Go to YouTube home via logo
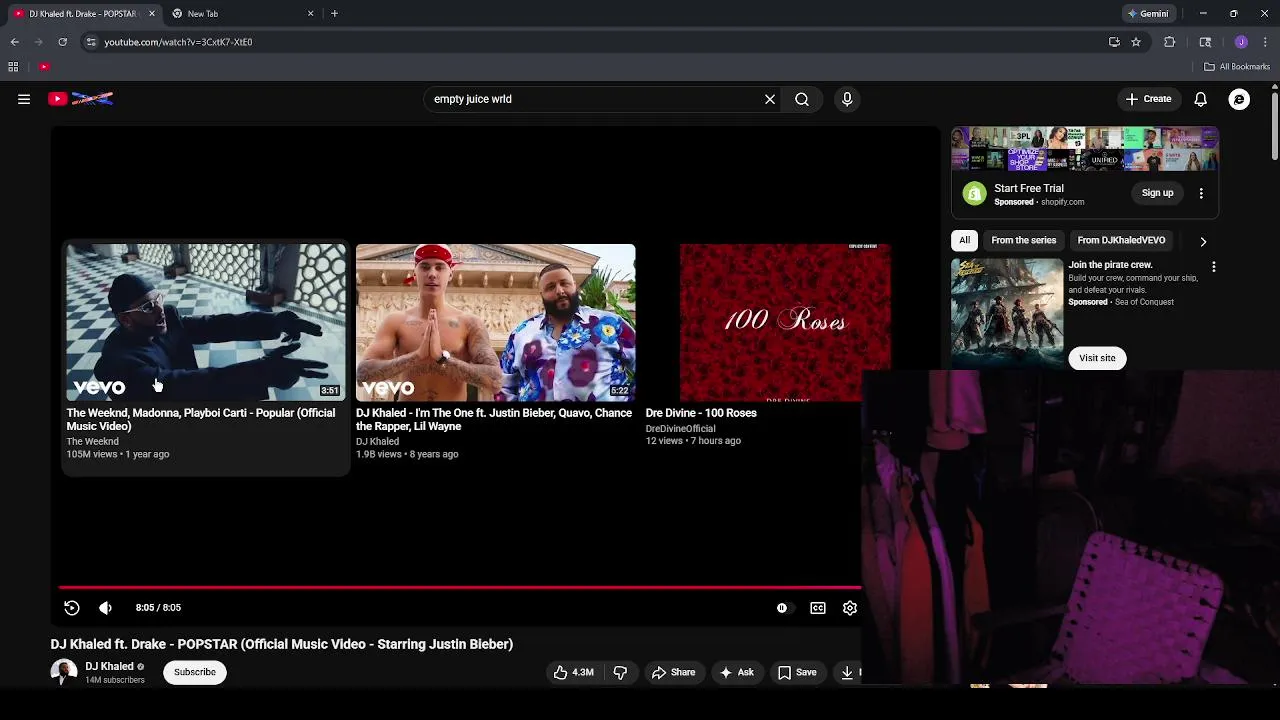Screen dimensions: 1280x720 coord(81,99)
